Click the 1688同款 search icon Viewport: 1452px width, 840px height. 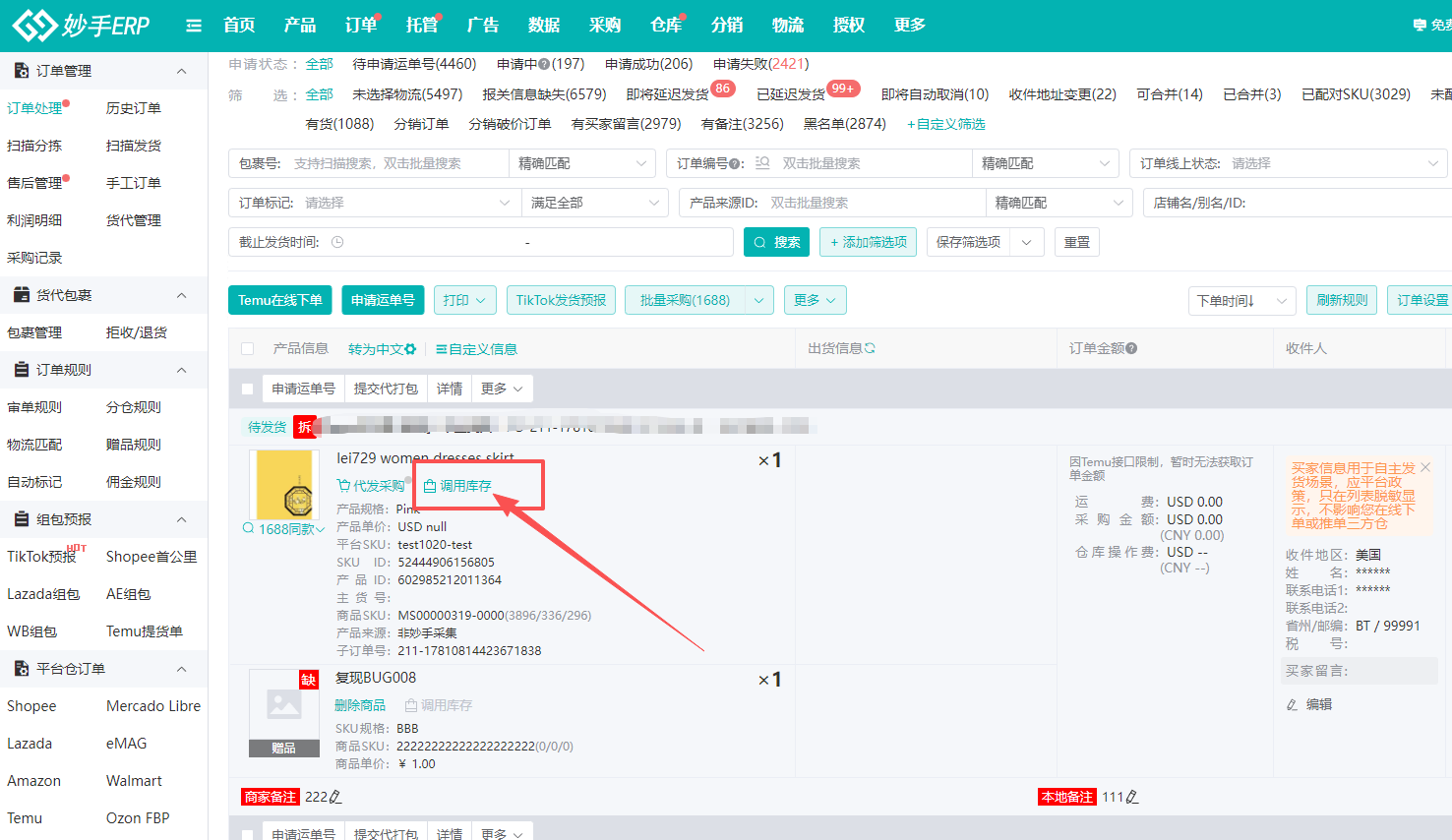pos(248,528)
